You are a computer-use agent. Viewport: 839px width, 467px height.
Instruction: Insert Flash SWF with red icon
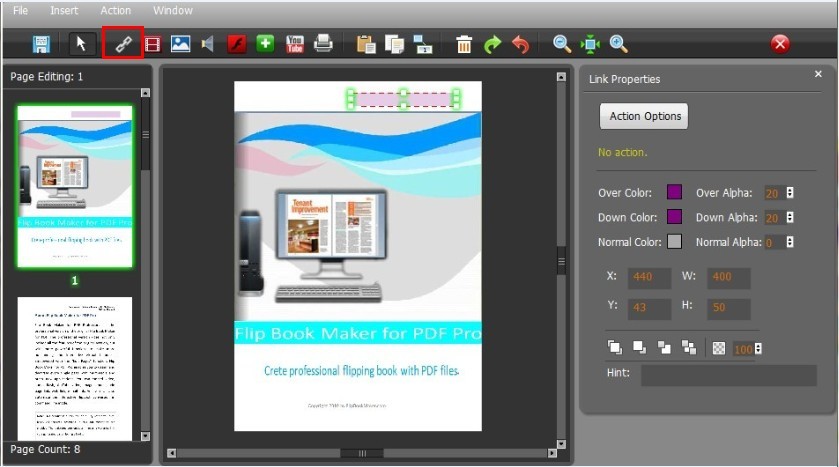pyautogui.click(x=237, y=44)
